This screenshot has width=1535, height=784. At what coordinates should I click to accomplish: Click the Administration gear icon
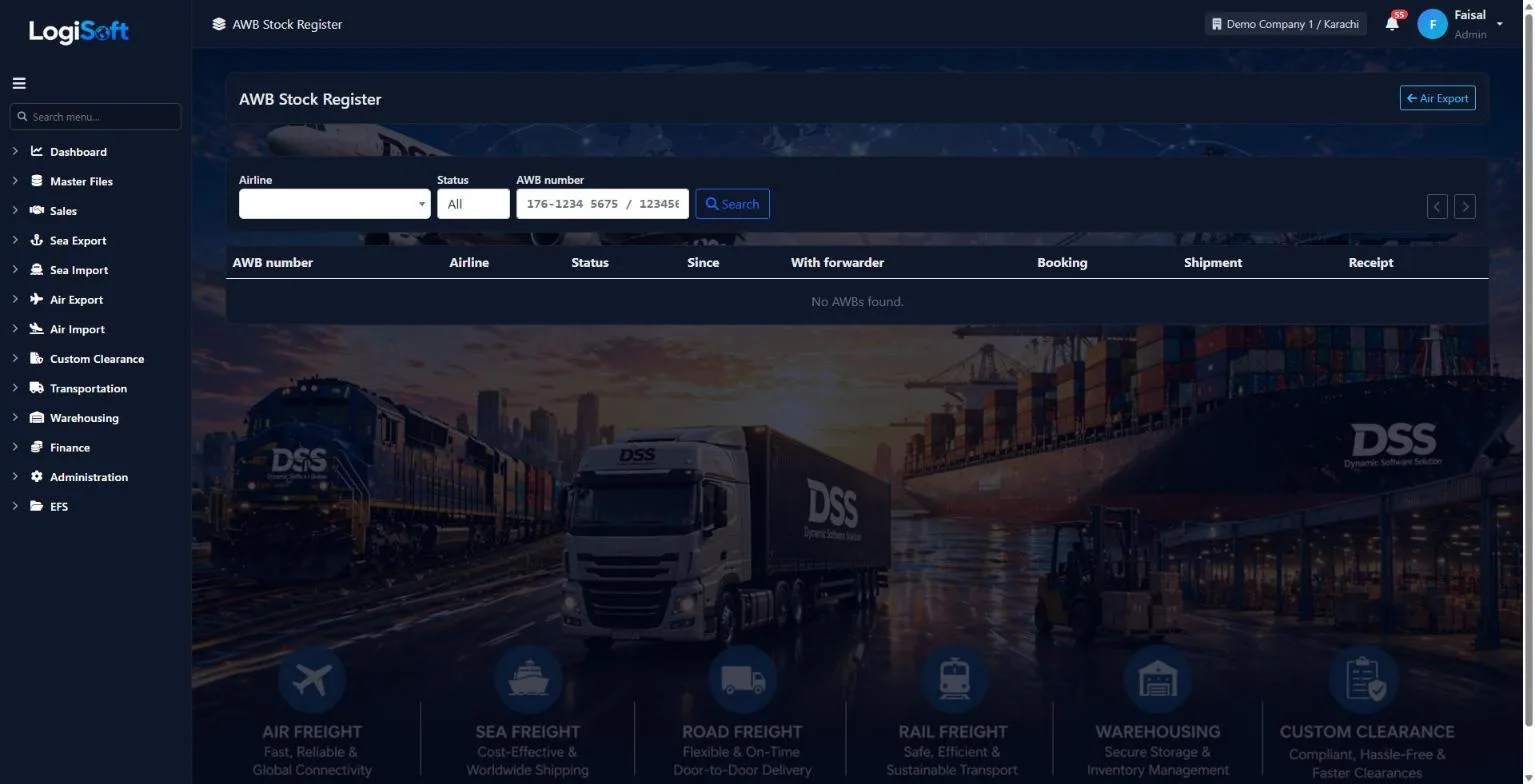point(37,477)
